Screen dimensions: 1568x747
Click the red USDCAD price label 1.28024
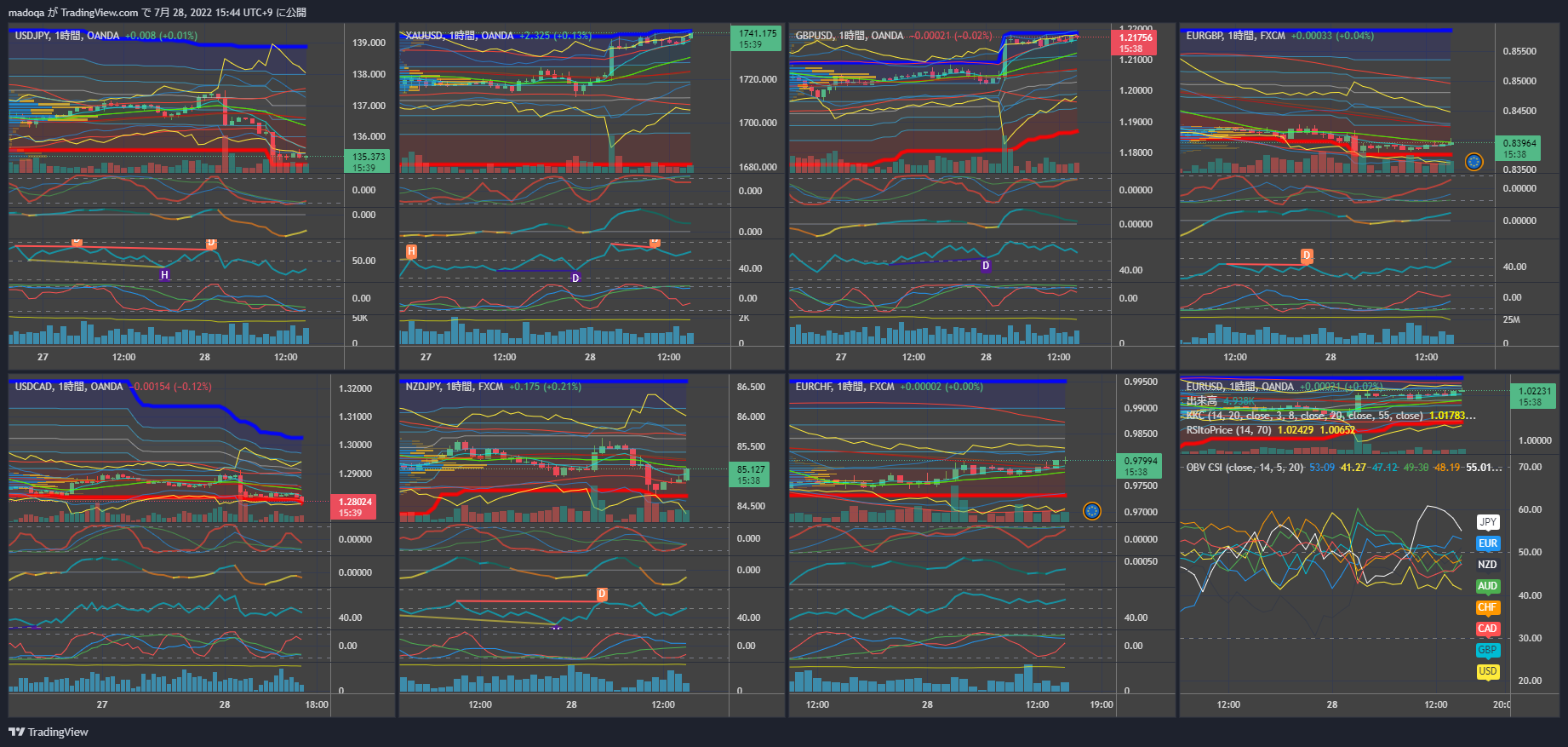[x=353, y=508]
